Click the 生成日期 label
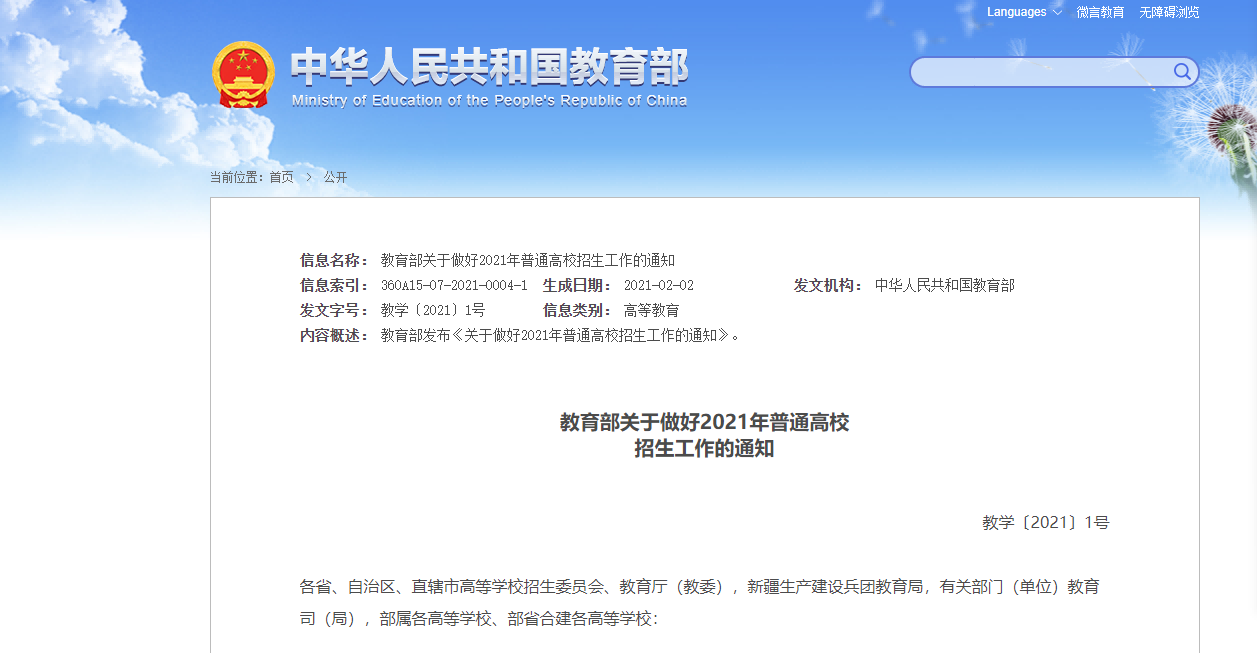1257x653 pixels. point(578,285)
